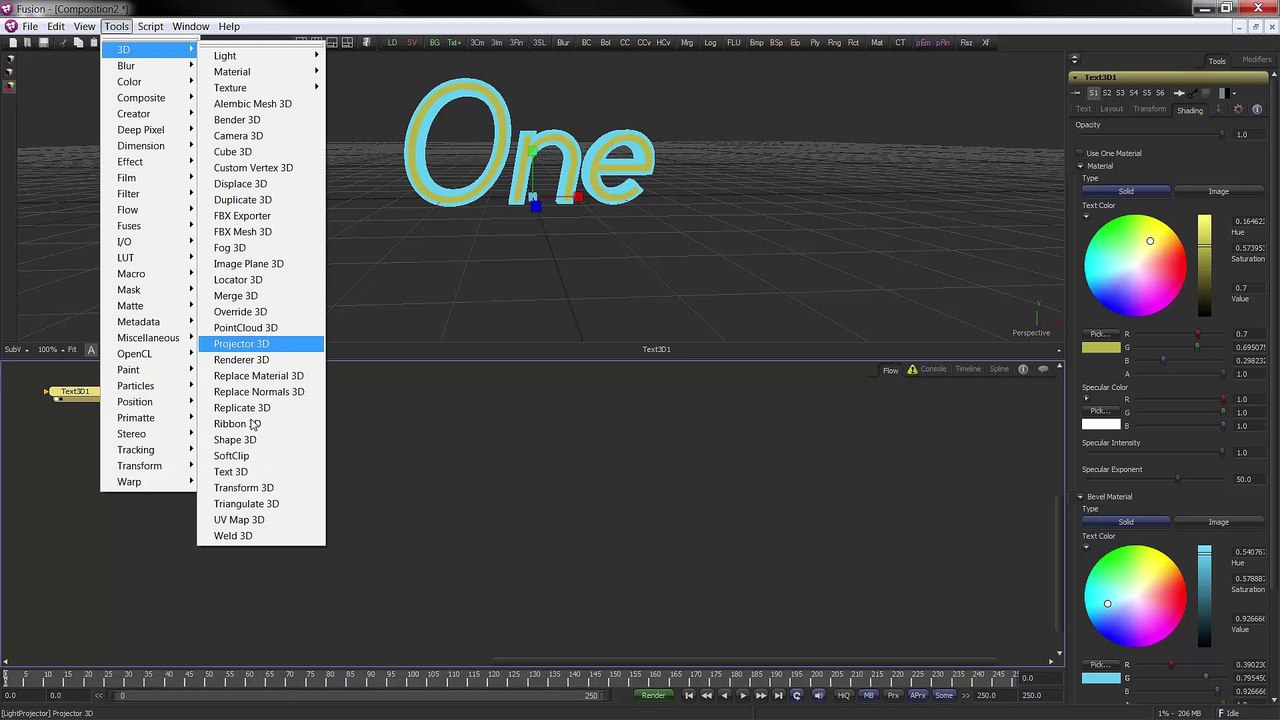Add a Loader with the LD toolbar button
This screenshot has width=1280, height=720.
pos(392,42)
